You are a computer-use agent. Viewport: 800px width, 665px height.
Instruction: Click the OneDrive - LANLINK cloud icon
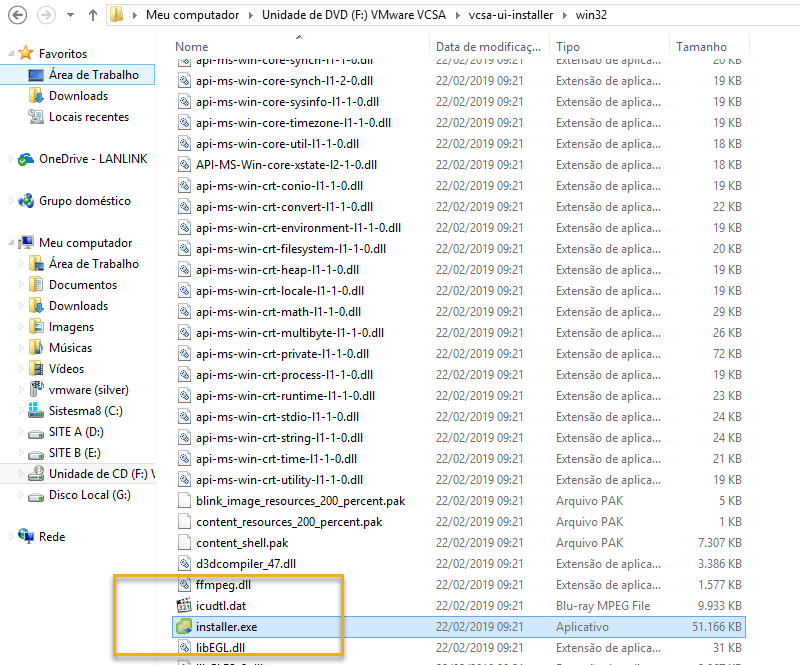(x=26, y=159)
